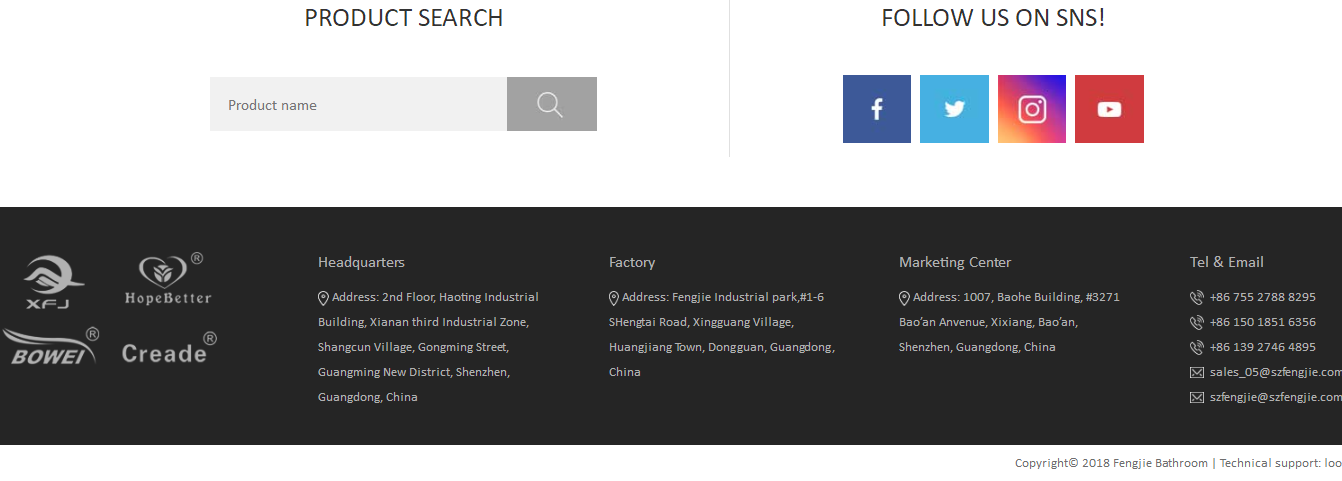
Task: Open the Instagram social icon
Action: [1032, 109]
